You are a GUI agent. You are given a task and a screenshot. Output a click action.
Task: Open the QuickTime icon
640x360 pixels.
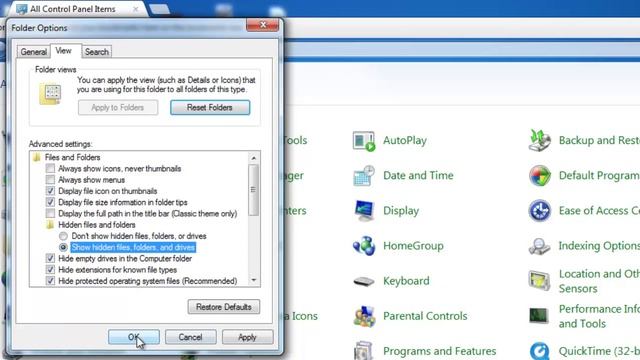tap(539, 351)
